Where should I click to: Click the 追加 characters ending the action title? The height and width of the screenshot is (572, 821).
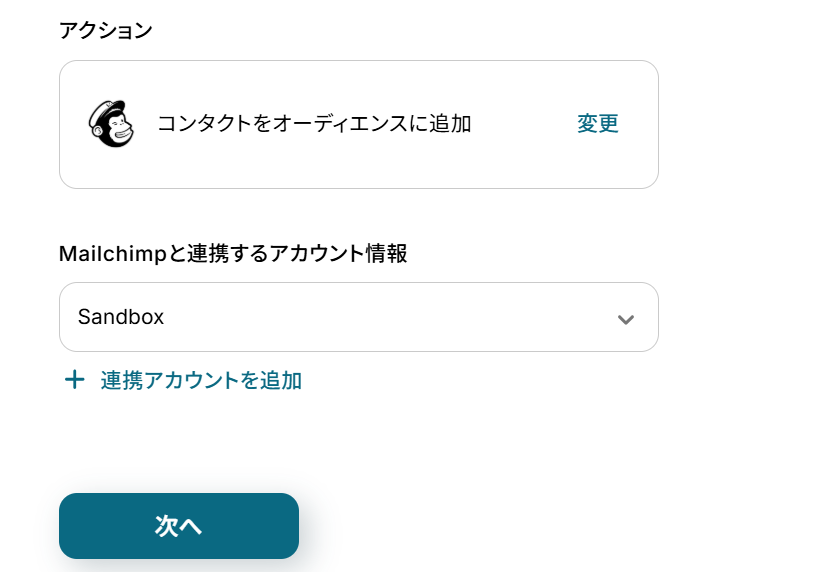coord(450,124)
